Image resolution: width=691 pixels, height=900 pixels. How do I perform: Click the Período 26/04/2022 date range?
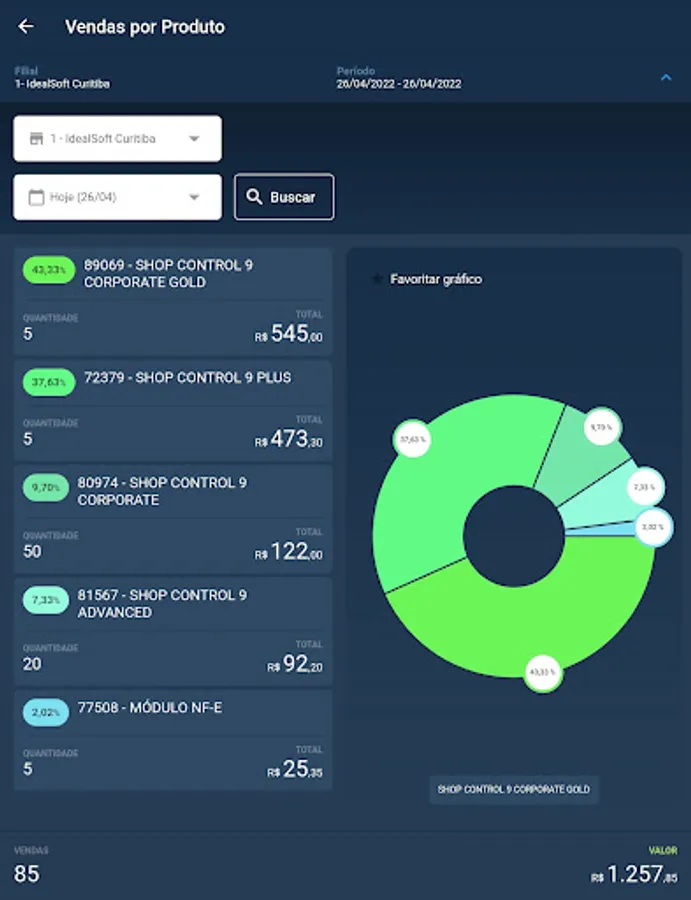(x=399, y=84)
